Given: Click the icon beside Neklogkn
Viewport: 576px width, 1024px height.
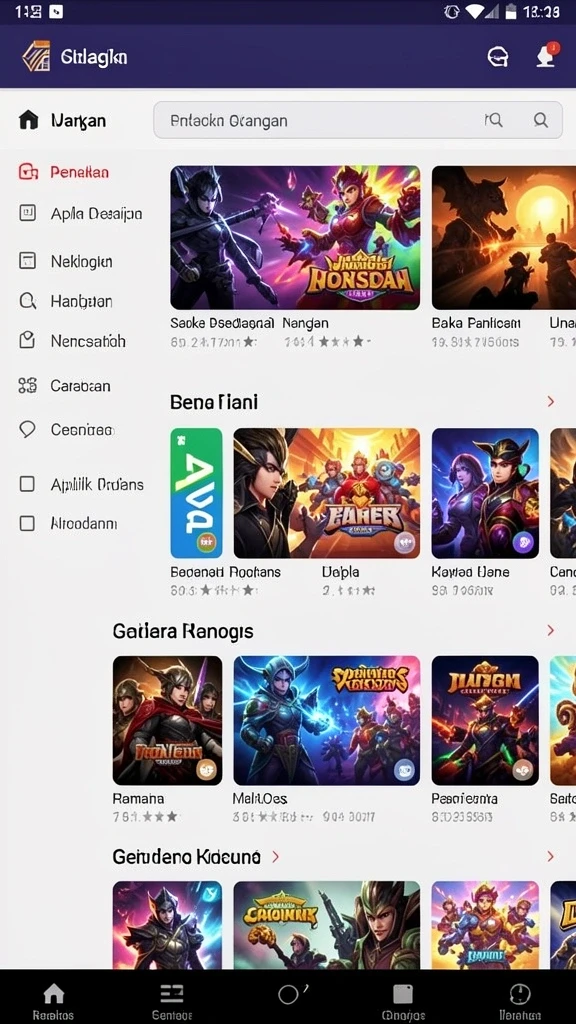Looking at the screenshot, I should pyautogui.click(x=27, y=261).
